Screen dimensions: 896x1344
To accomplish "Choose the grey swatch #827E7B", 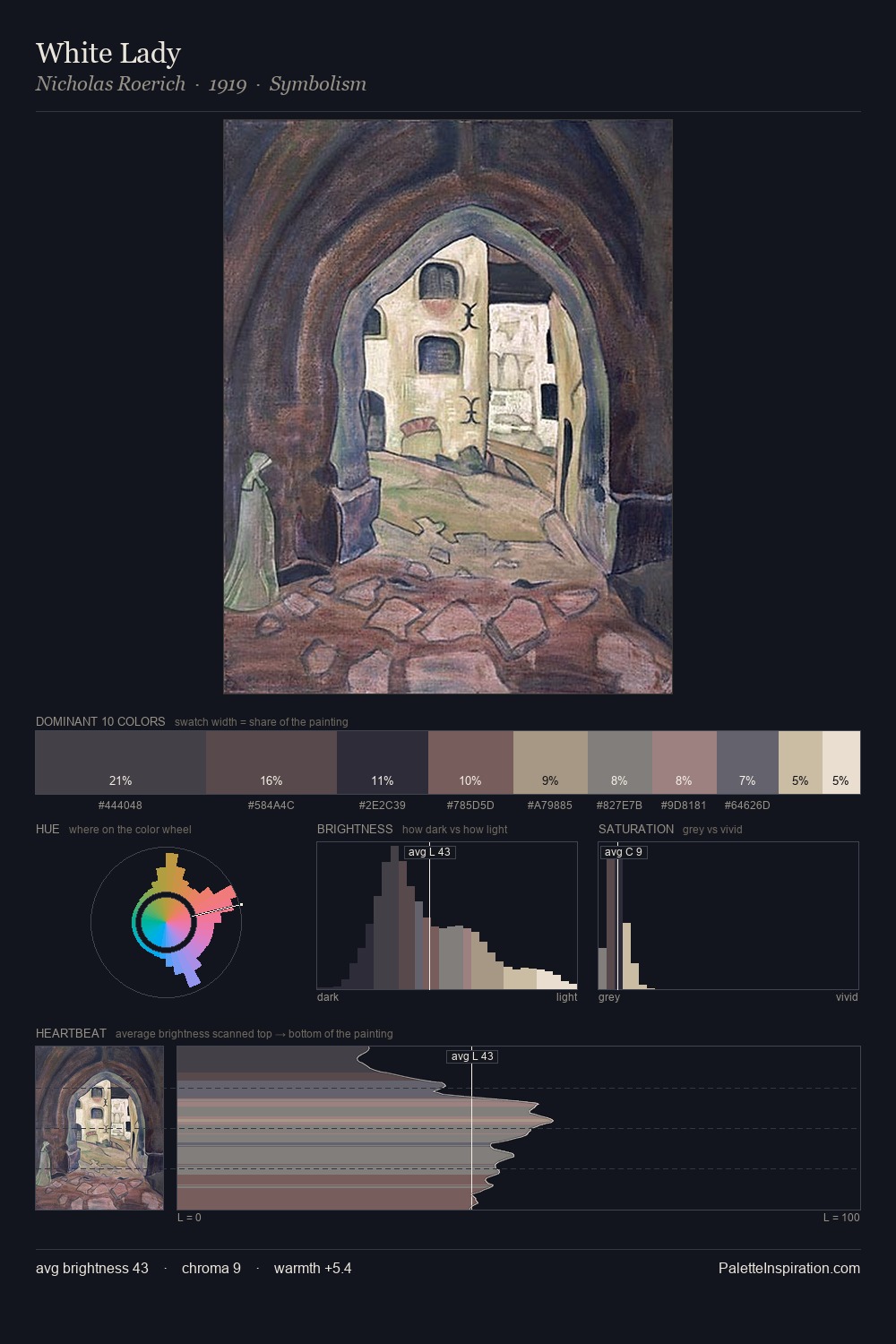I will point(620,762).
